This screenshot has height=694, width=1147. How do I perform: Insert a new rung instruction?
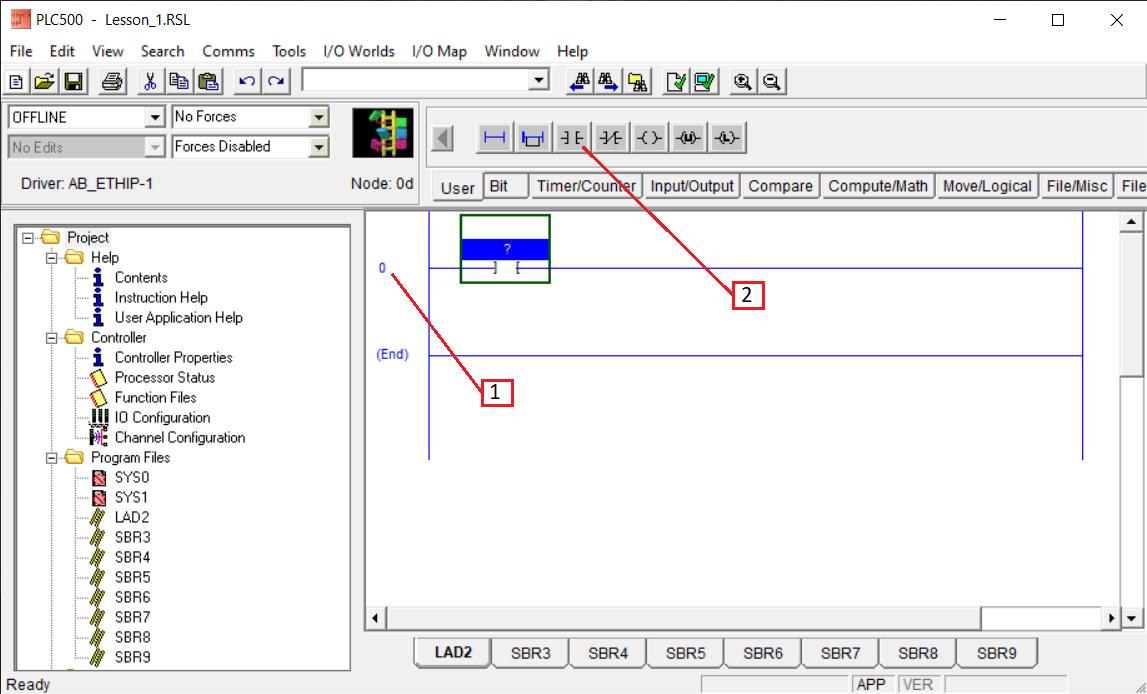[x=494, y=137]
